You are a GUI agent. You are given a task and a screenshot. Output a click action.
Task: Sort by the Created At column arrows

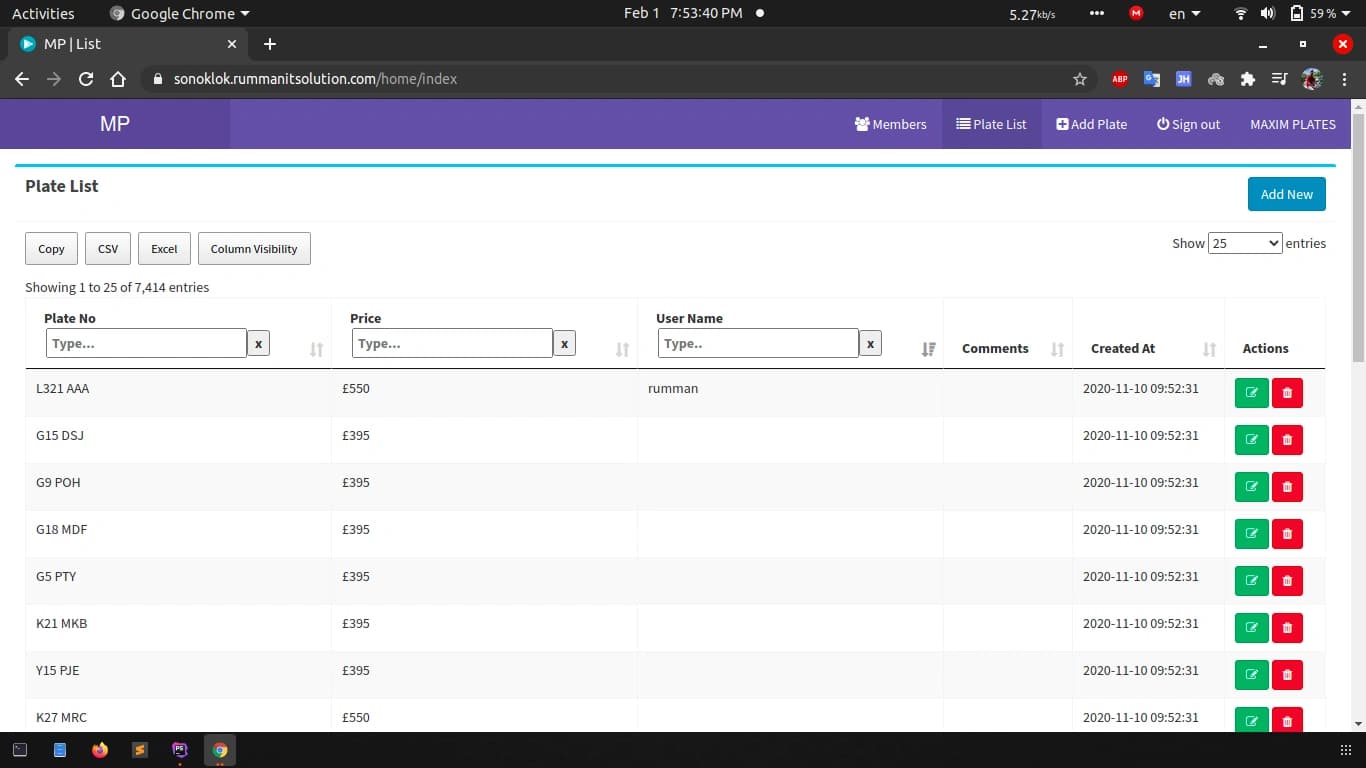1209,349
